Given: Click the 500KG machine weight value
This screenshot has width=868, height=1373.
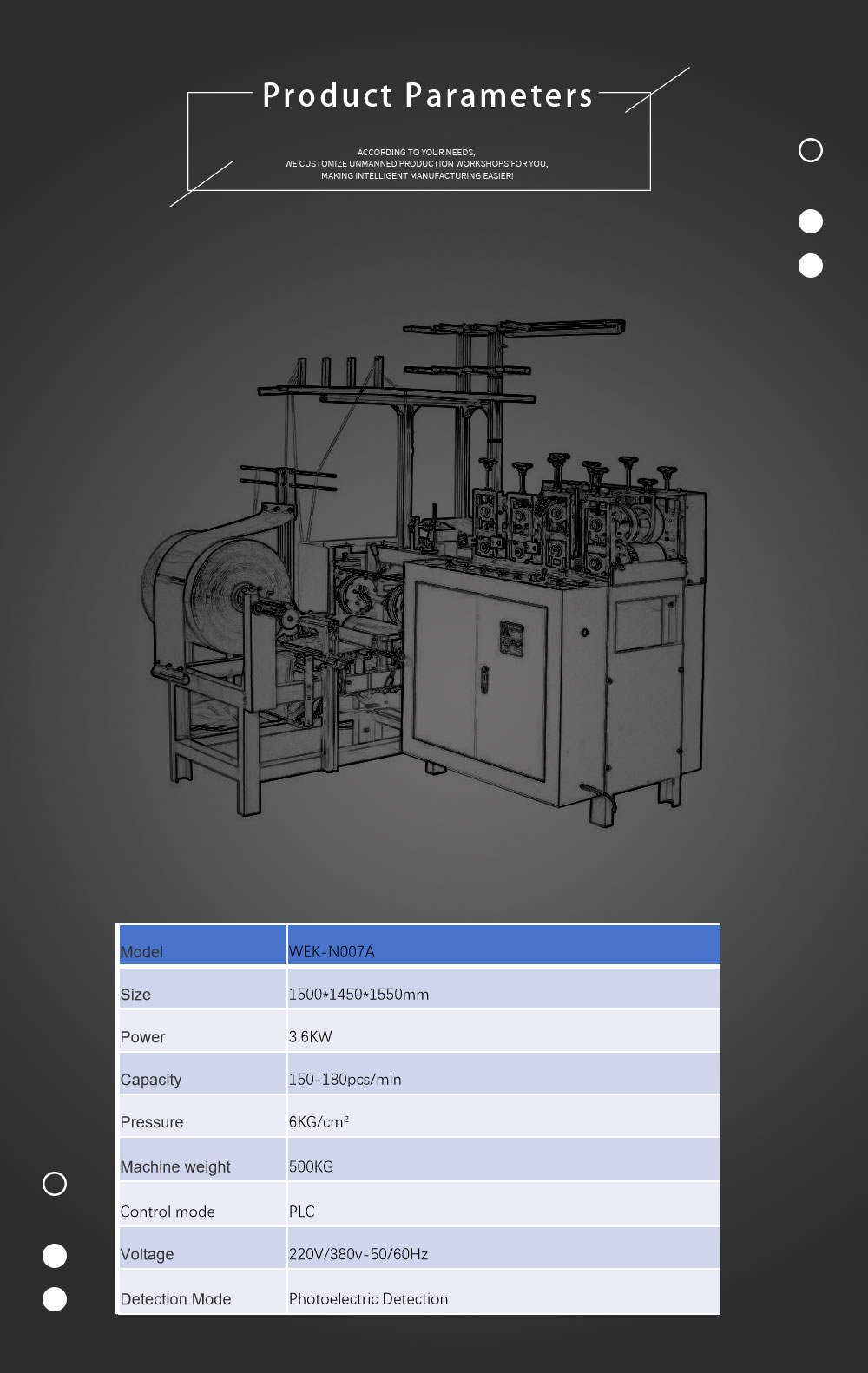Looking at the screenshot, I should [x=311, y=1166].
